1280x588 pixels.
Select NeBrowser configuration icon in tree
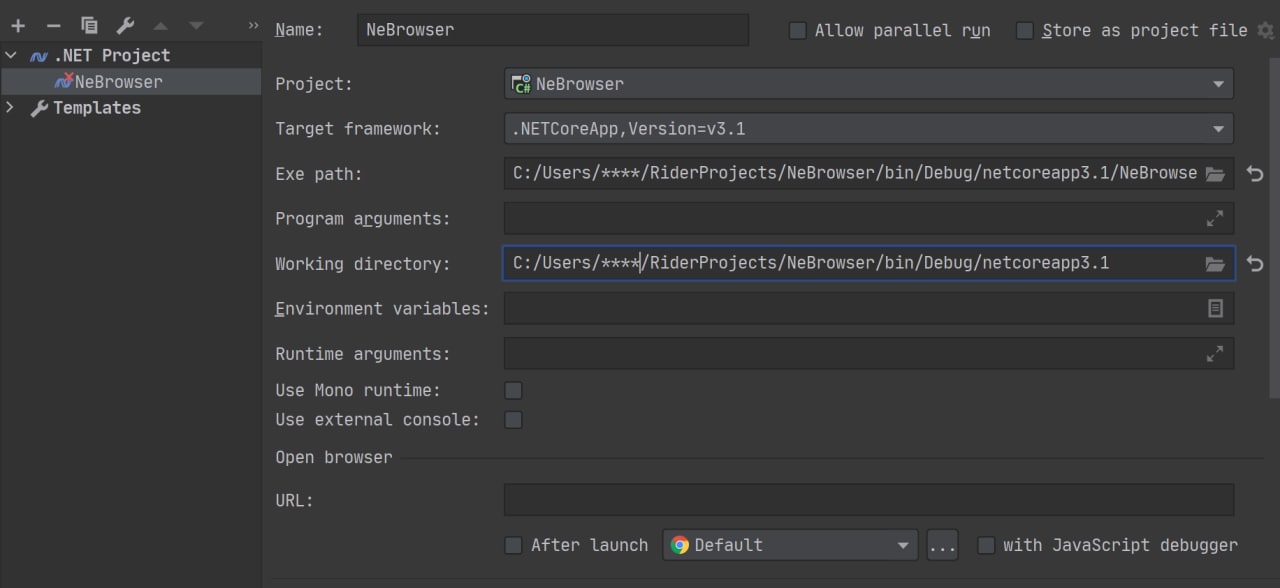64,81
